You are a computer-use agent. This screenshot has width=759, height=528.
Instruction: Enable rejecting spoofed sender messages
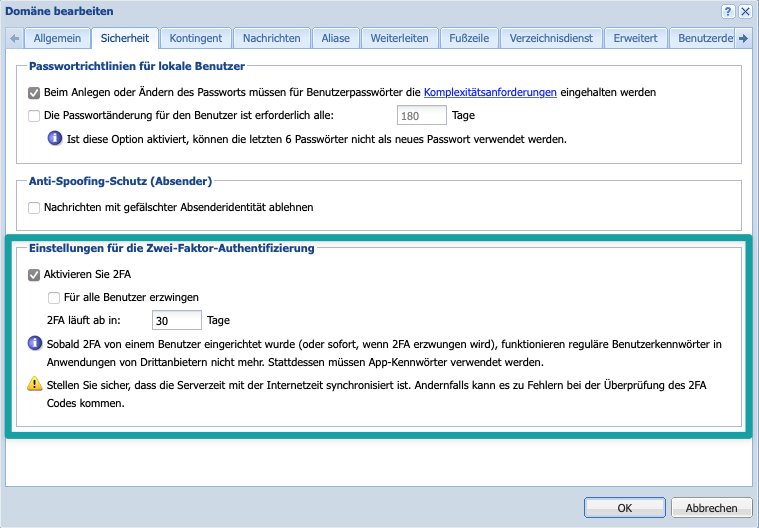point(34,208)
